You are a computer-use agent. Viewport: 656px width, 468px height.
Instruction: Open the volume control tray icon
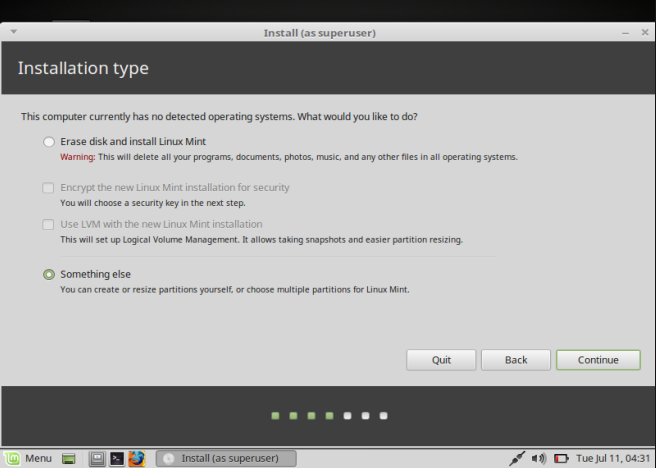538,458
